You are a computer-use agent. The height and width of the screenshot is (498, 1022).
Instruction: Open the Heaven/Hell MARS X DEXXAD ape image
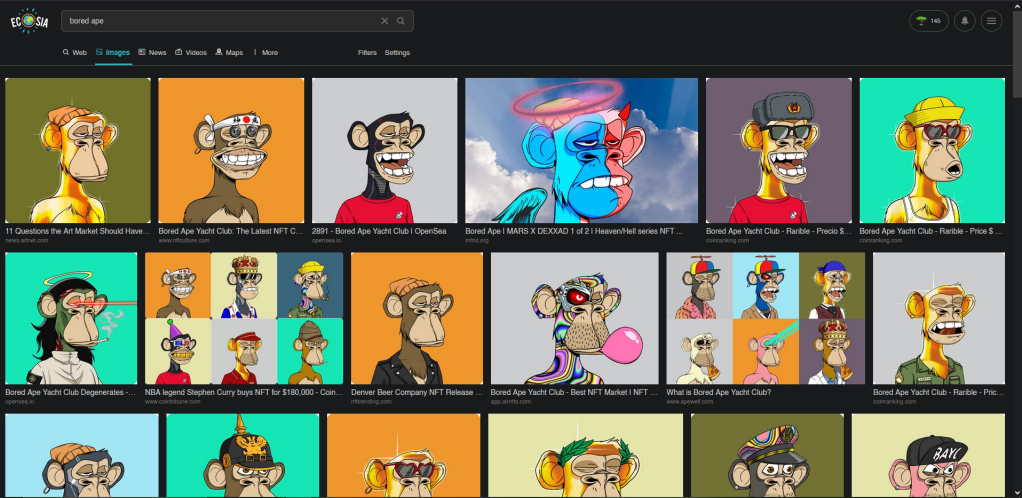[581, 150]
